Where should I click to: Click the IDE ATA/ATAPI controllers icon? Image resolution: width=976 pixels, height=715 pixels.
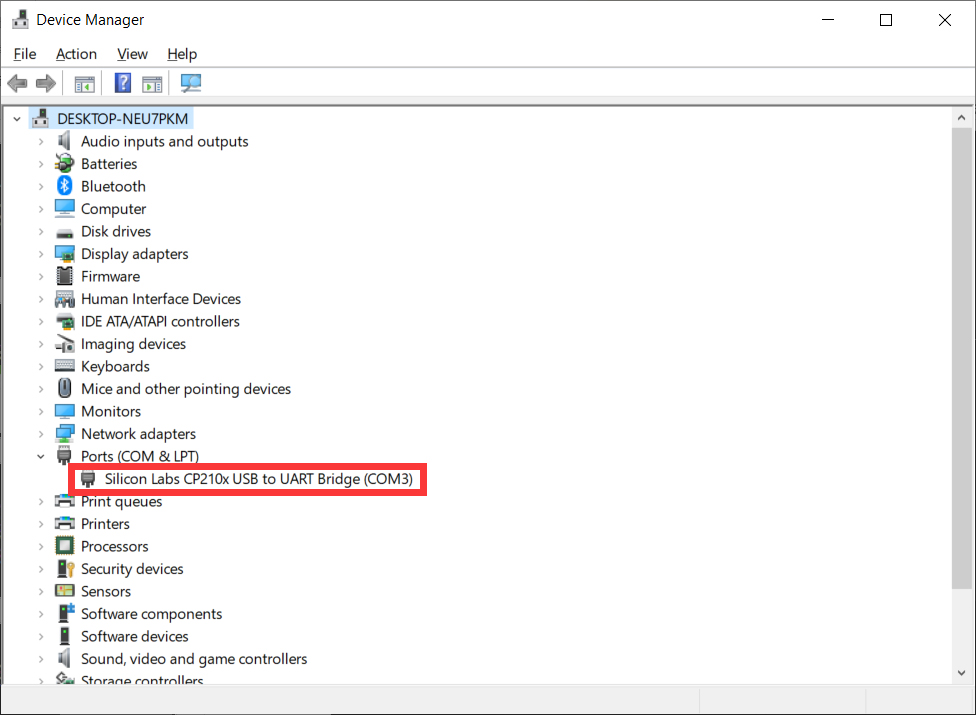65,322
